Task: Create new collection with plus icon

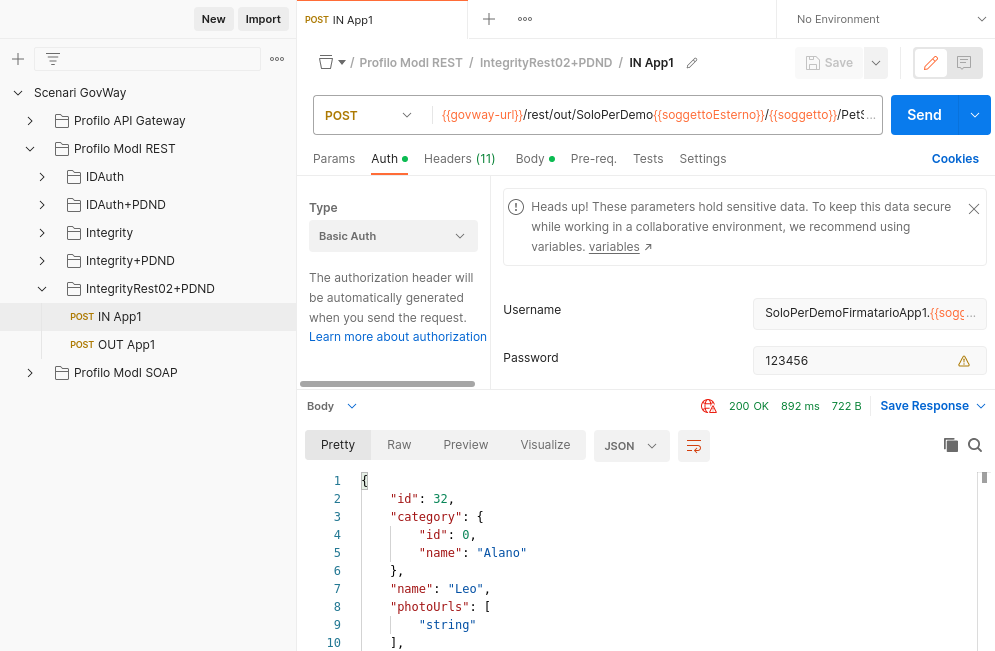Action: point(18,59)
